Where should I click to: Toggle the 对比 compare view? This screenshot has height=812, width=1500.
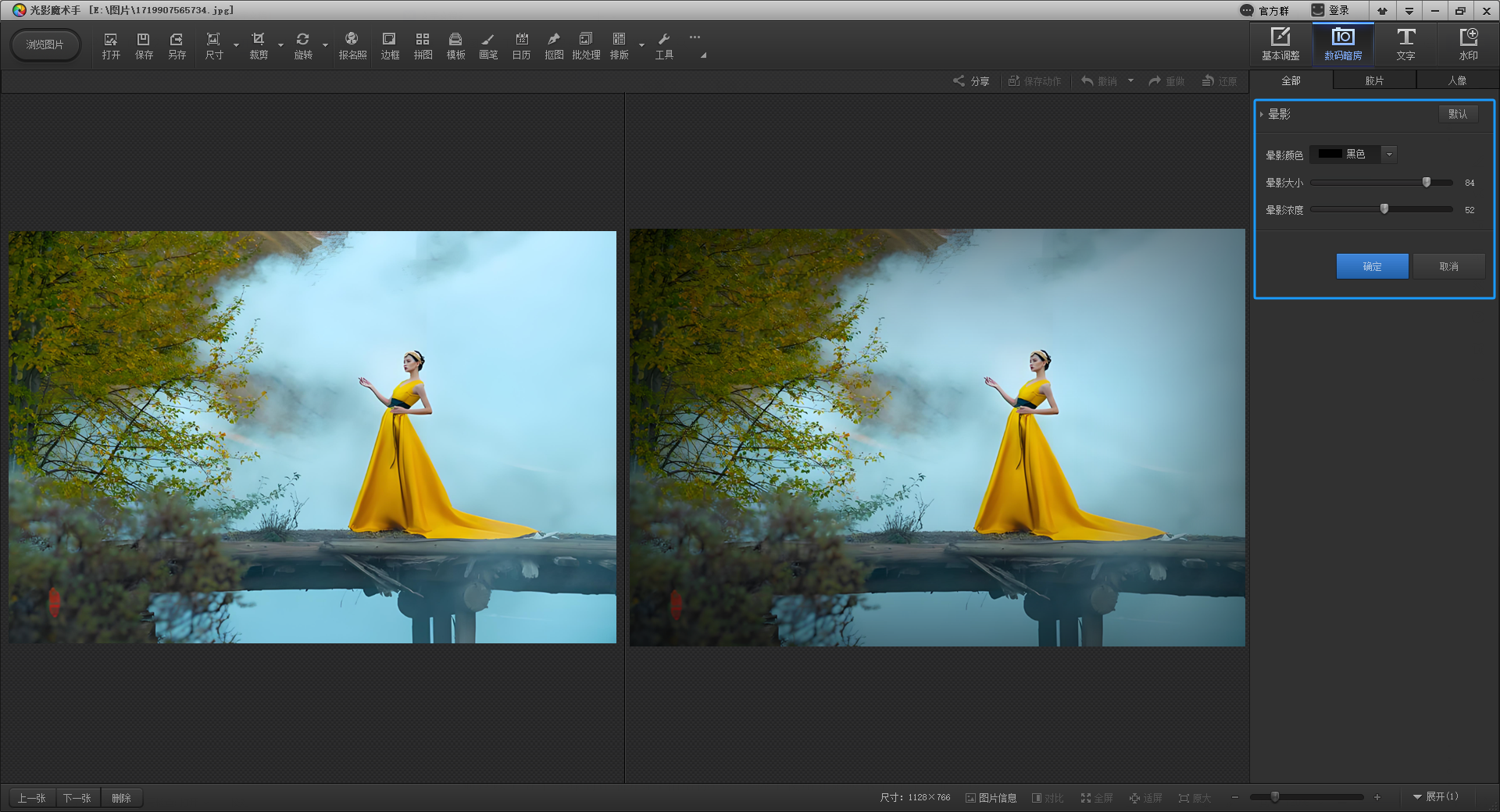coord(1048,797)
